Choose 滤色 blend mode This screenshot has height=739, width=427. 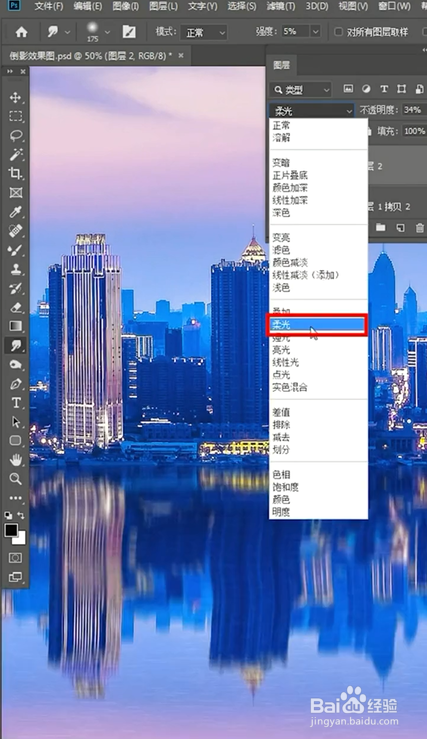281,250
